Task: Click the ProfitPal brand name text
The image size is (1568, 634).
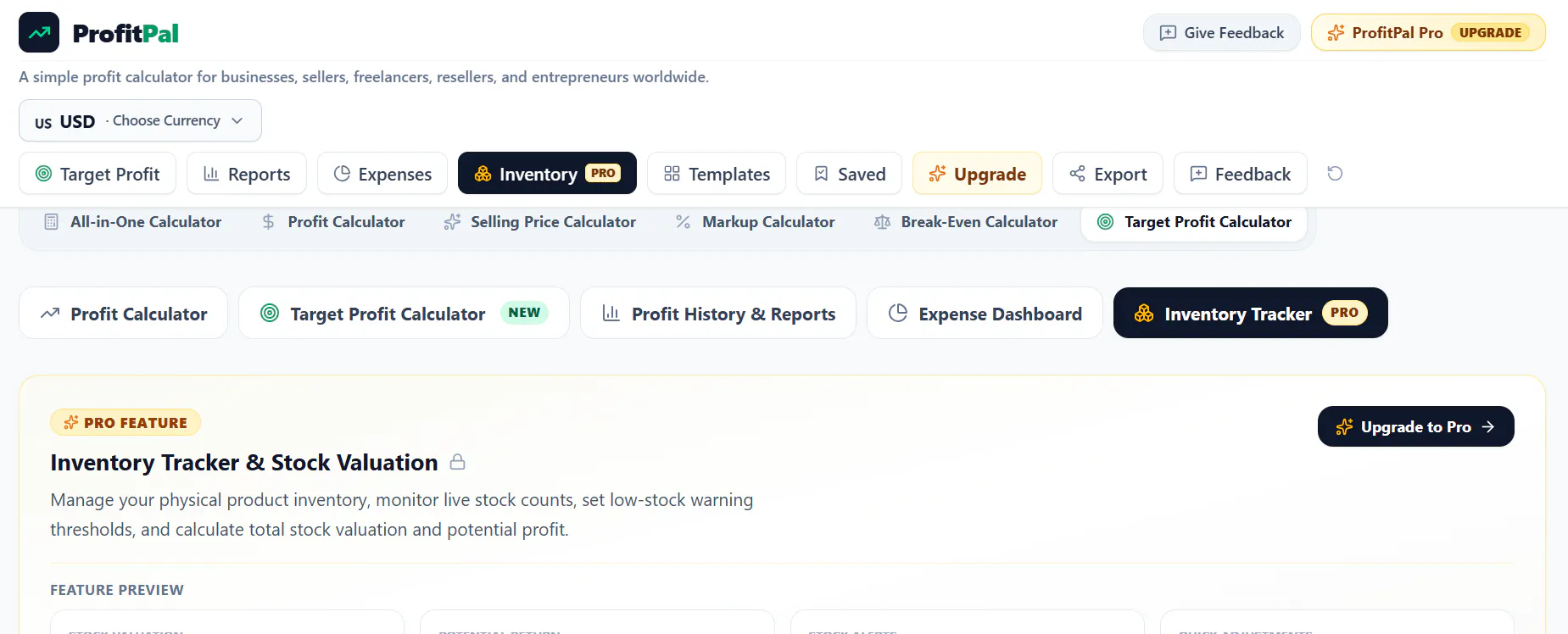Action: click(126, 33)
